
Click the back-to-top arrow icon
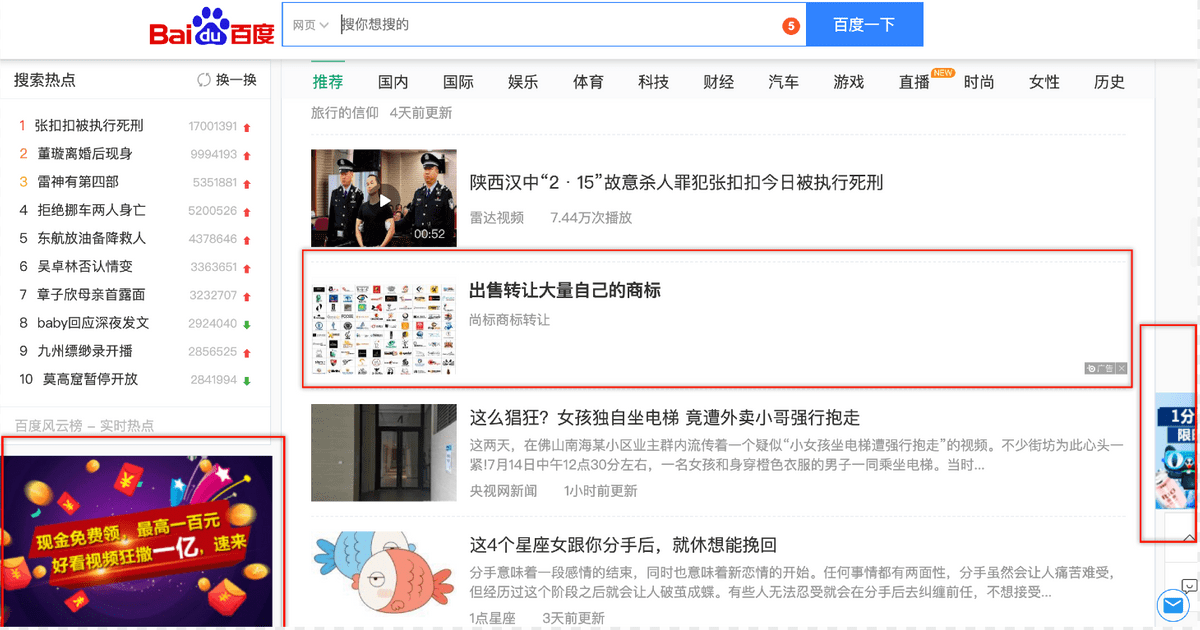point(1189,537)
